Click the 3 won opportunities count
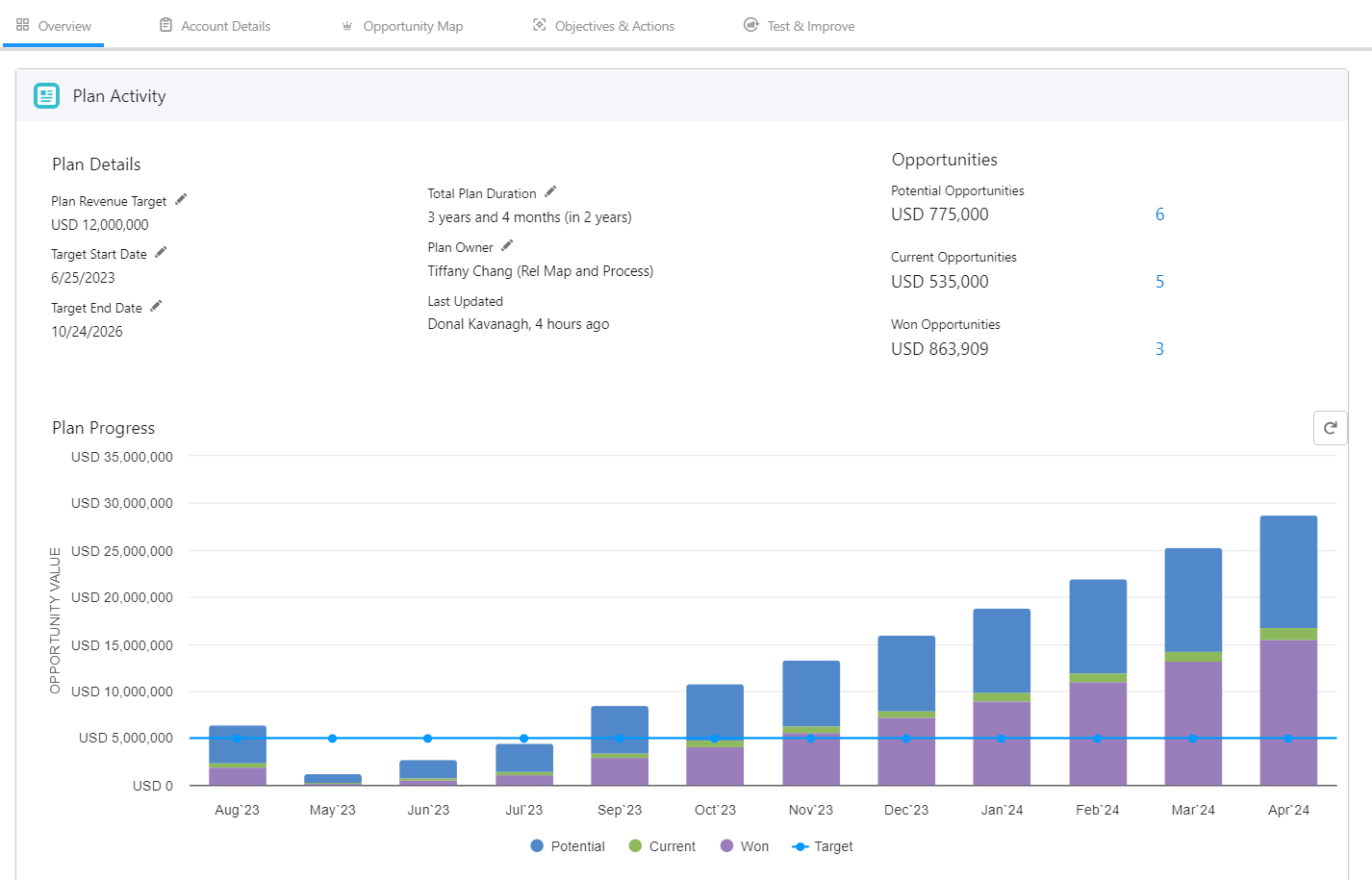This screenshot has height=880, width=1372. [1159, 349]
